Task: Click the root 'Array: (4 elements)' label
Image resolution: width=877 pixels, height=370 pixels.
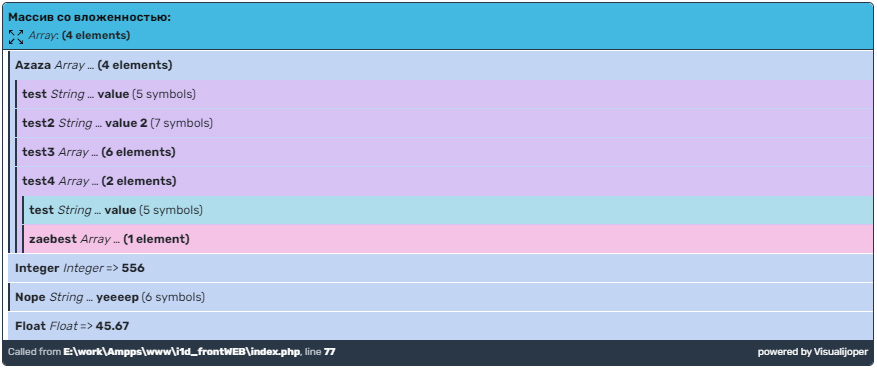Action: pos(79,36)
